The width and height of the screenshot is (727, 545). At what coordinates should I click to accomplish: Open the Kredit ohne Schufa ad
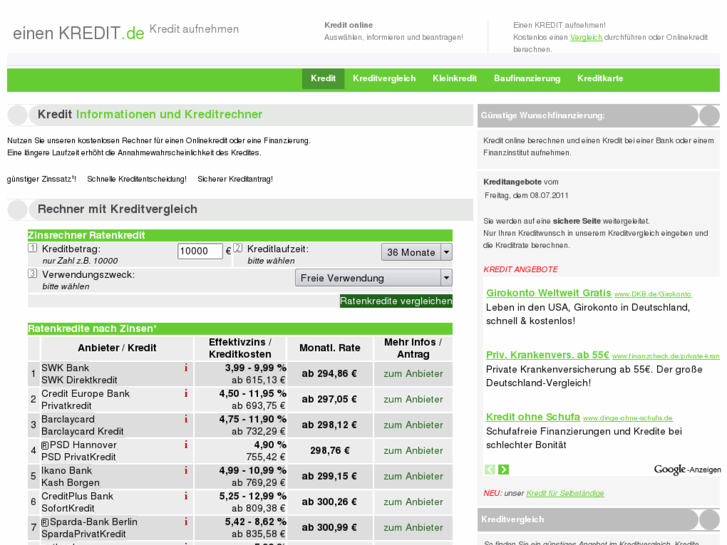tap(533, 417)
